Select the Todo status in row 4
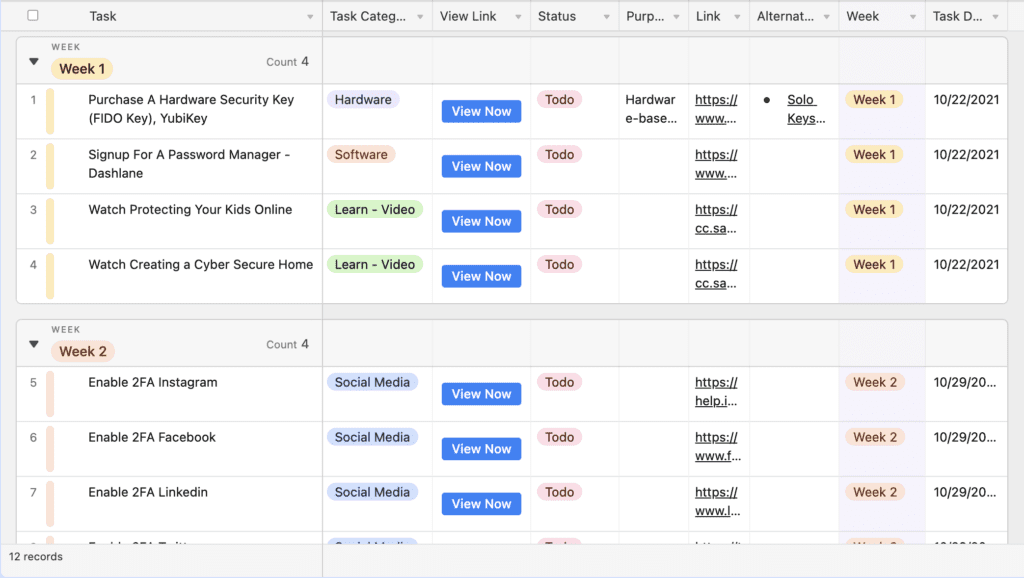The height and width of the screenshot is (578, 1024). (560, 265)
